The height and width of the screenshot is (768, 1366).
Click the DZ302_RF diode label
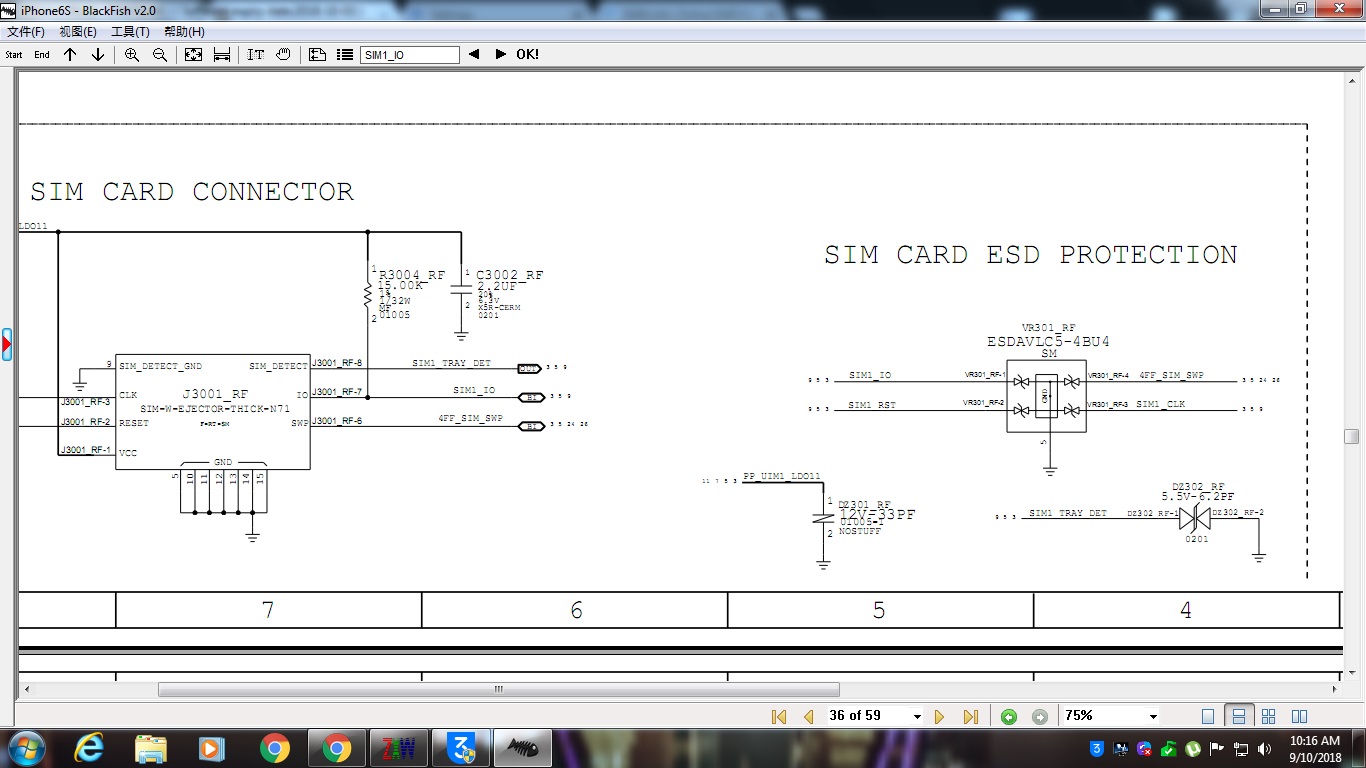[1198, 487]
